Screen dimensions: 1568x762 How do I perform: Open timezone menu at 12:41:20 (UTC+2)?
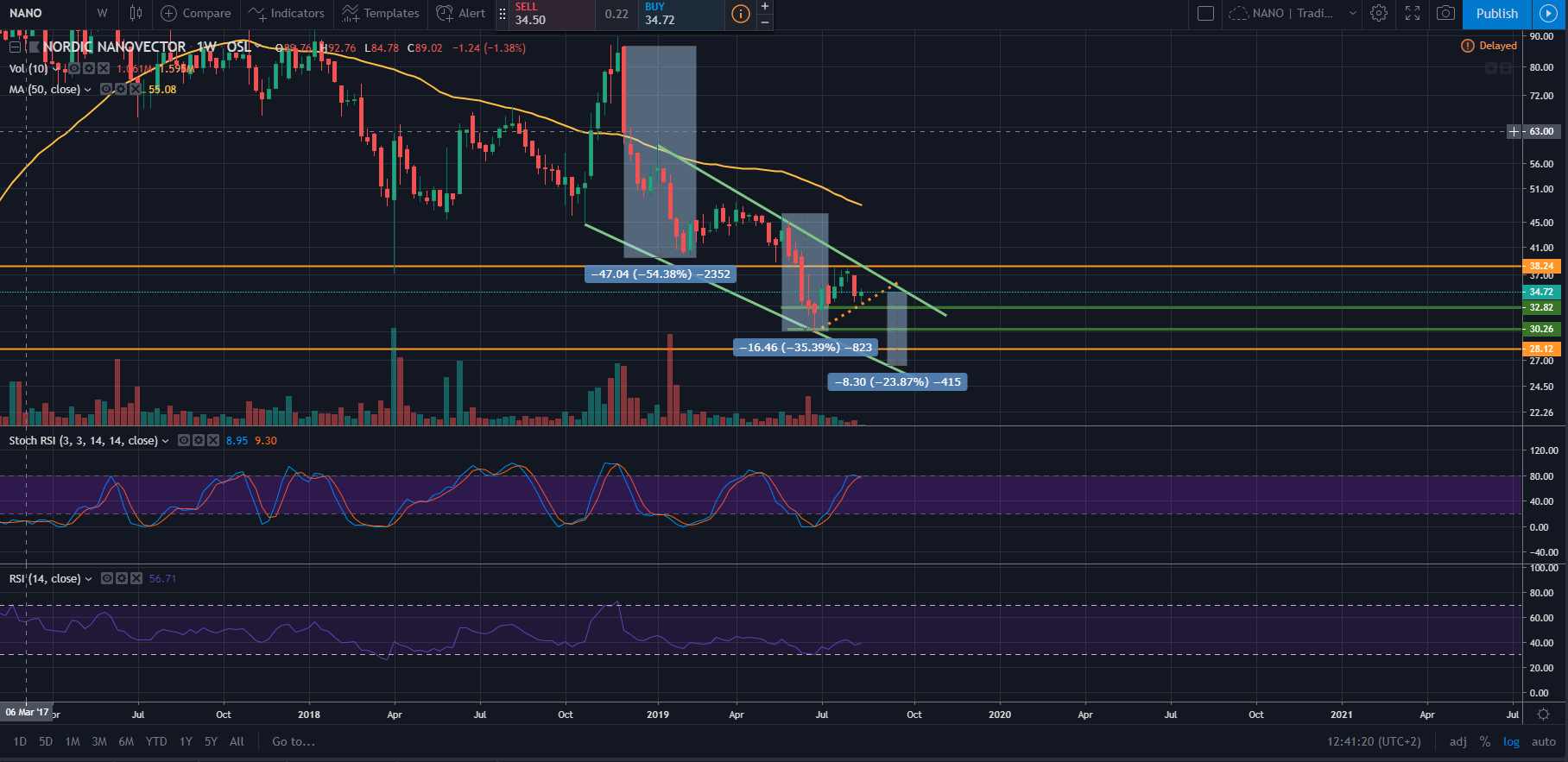coord(1374,741)
